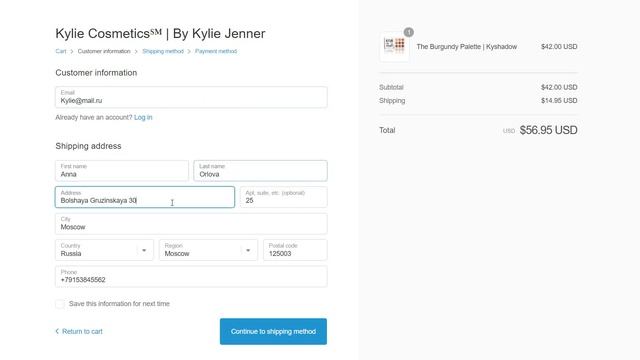Open the Log in link
Viewport: 640px width, 360px height.
pos(143,118)
